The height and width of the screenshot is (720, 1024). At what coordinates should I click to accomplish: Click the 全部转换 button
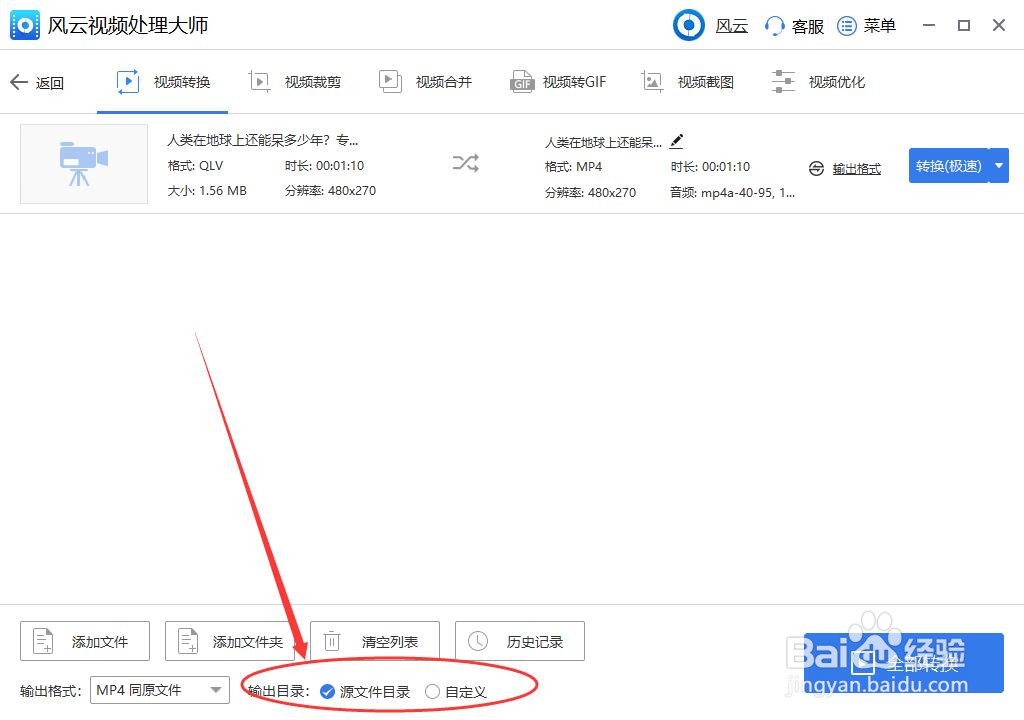904,663
